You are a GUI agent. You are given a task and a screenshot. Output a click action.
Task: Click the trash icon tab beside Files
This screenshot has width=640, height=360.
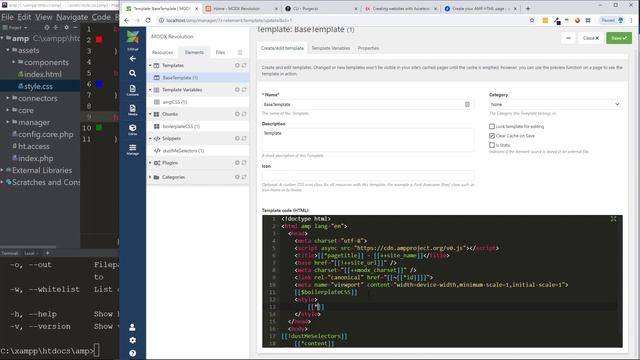[240, 52]
